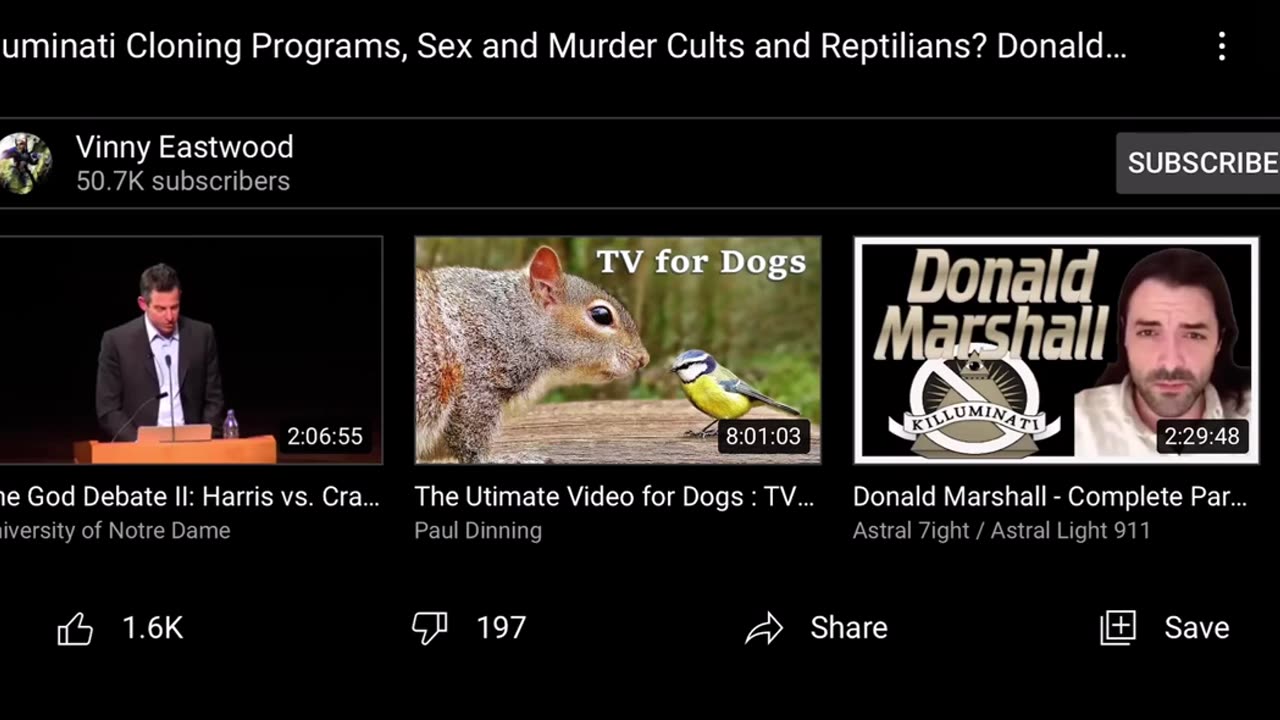Visit University of Notre Dame channel
Viewport: 1280px width, 720px height.
pos(115,531)
